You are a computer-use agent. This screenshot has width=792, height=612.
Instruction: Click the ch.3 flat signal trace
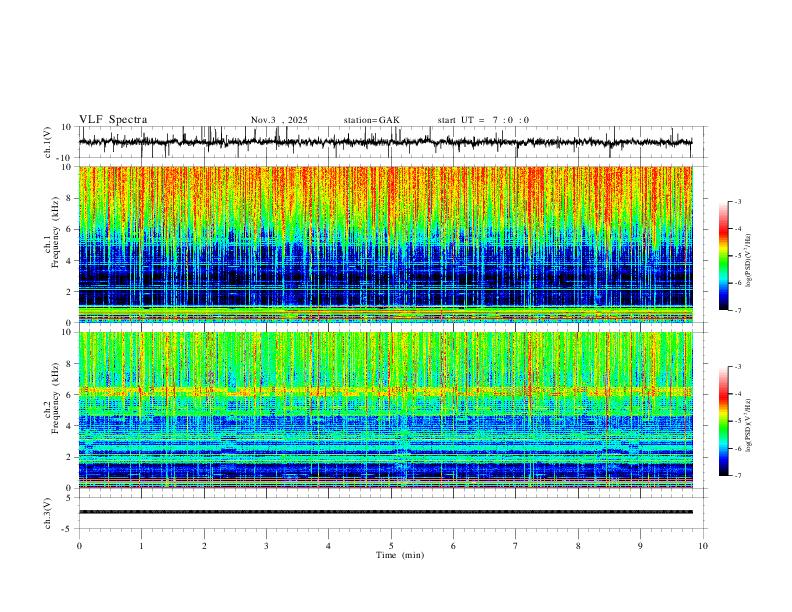[385, 512]
